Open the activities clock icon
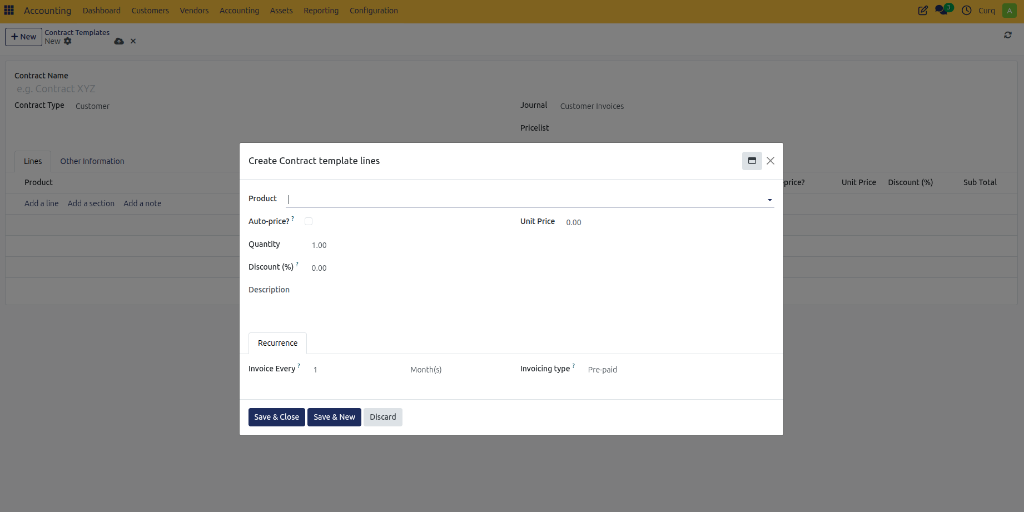 (x=967, y=10)
